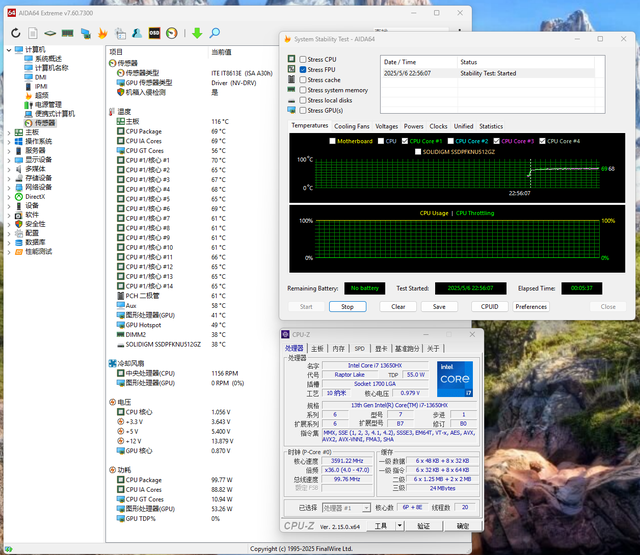Enable the Stress cache checkbox
This screenshot has width=640, height=555.
pyautogui.click(x=303, y=80)
